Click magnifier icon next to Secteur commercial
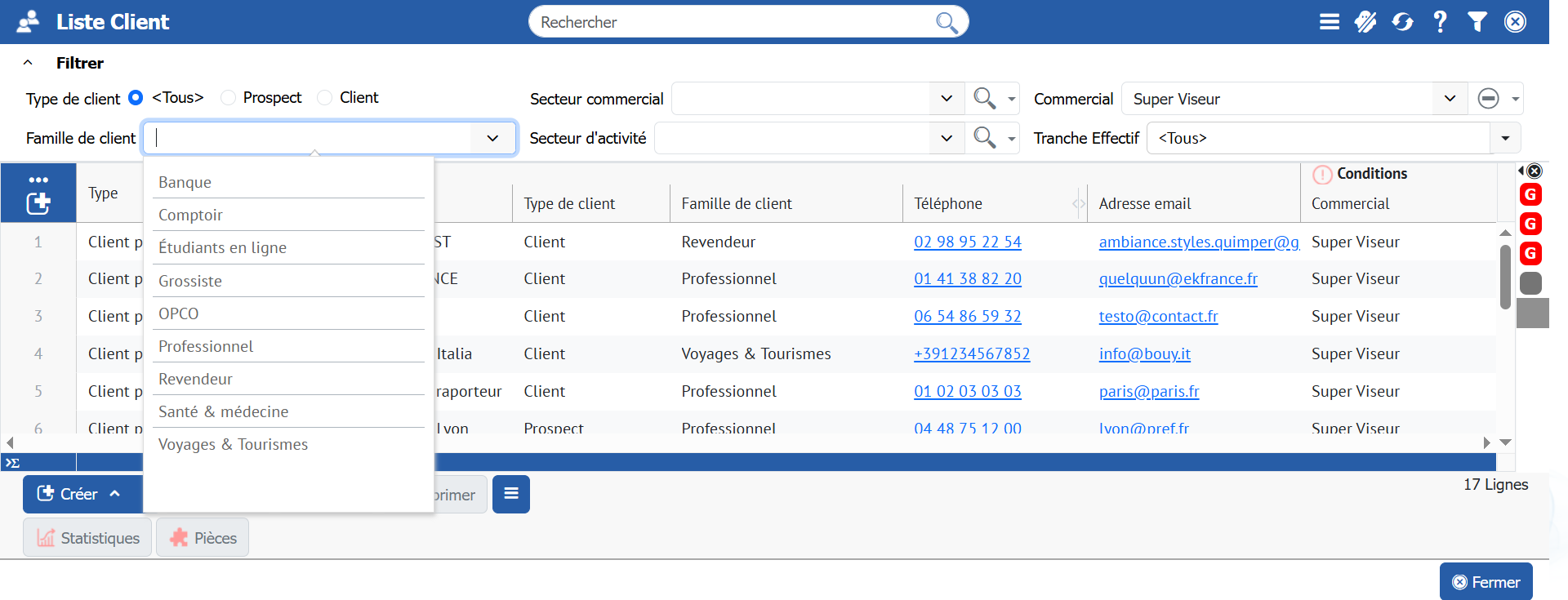This screenshot has height=600, width=1568. pyautogui.click(x=984, y=99)
